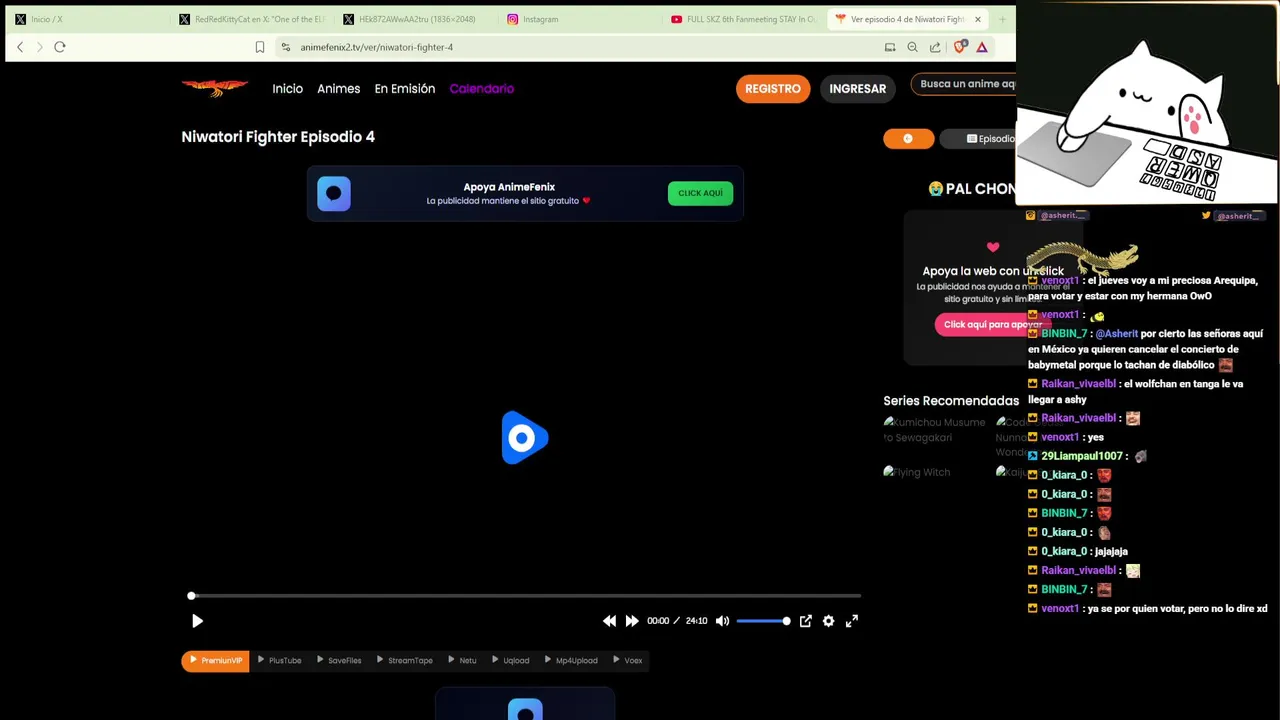Open the En Emisión menu item
The image size is (1280, 720).
pyautogui.click(x=405, y=89)
